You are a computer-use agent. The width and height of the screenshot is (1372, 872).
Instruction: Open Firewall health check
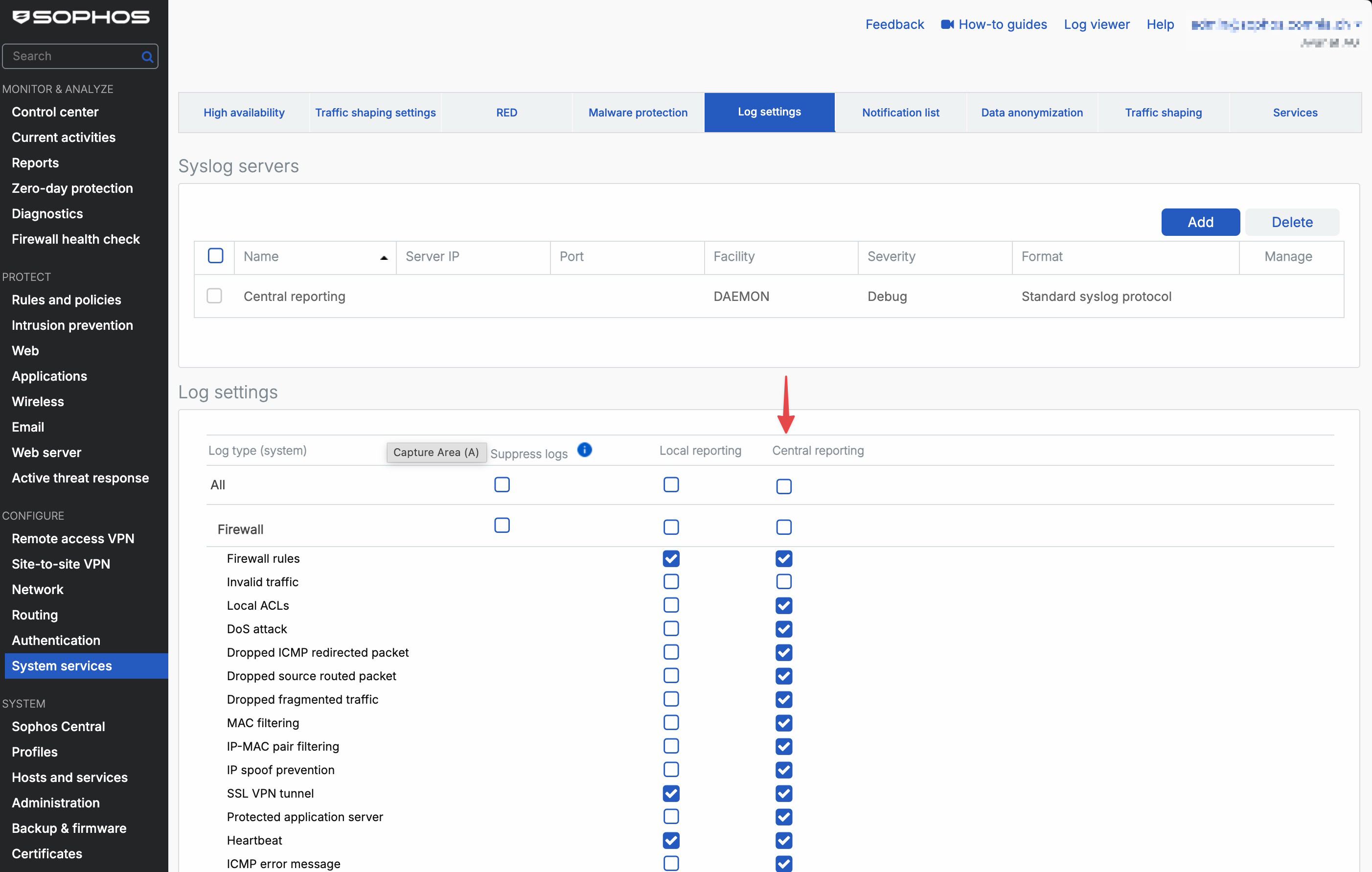[x=76, y=239]
